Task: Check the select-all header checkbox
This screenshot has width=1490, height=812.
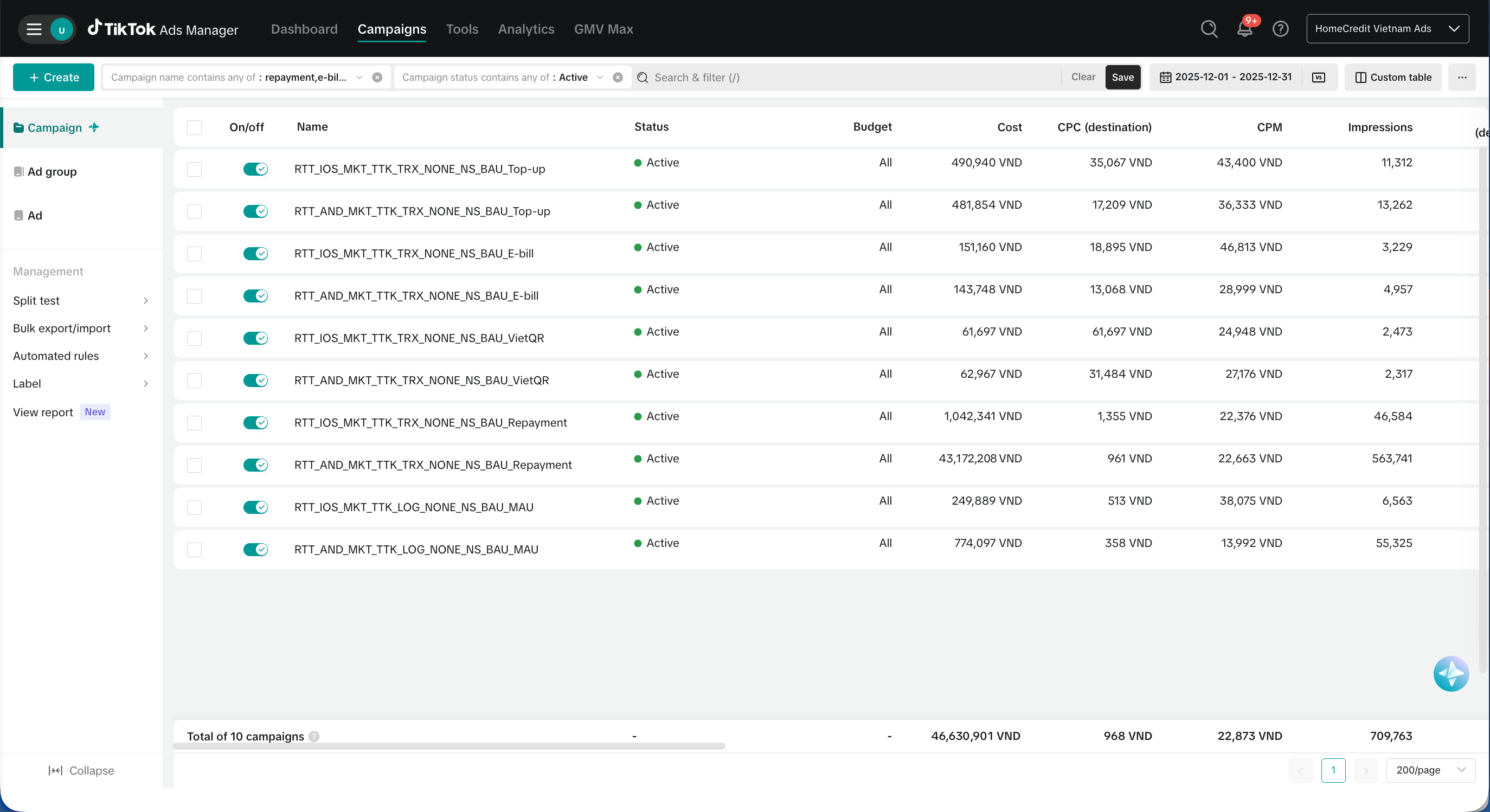Action: 194,127
